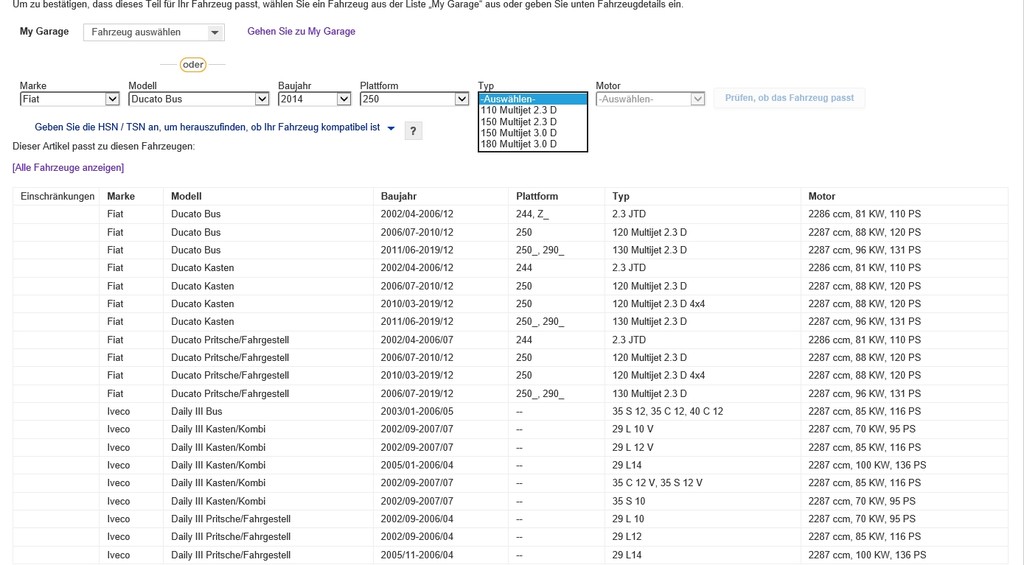
Task: Click the '2.3 JTD' cell in Ducato Bus row
Action: [629, 214]
